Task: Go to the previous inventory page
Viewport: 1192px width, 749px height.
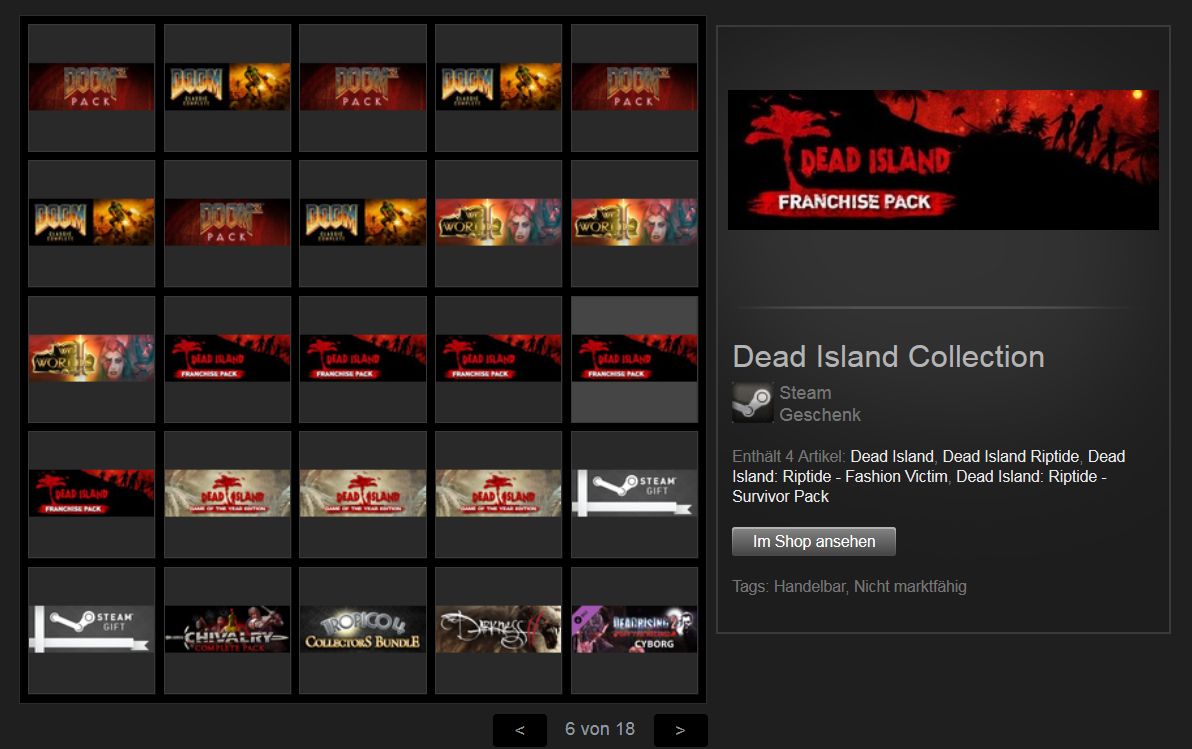Action: click(520, 730)
